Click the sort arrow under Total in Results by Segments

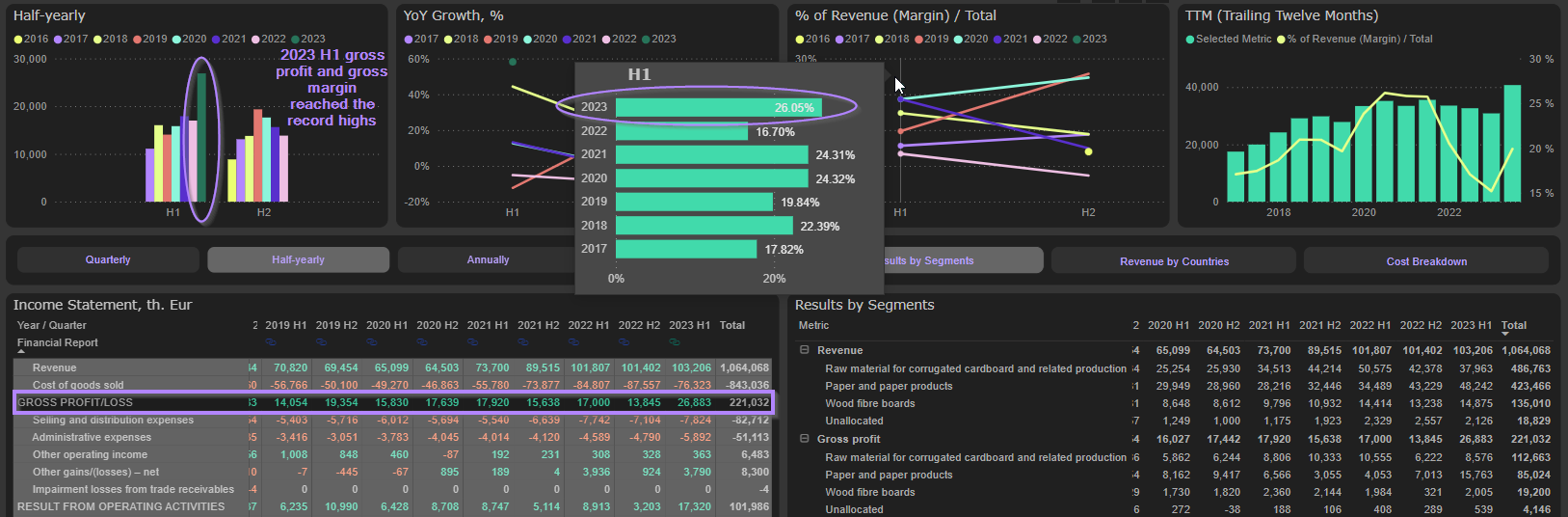click(x=1505, y=335)
